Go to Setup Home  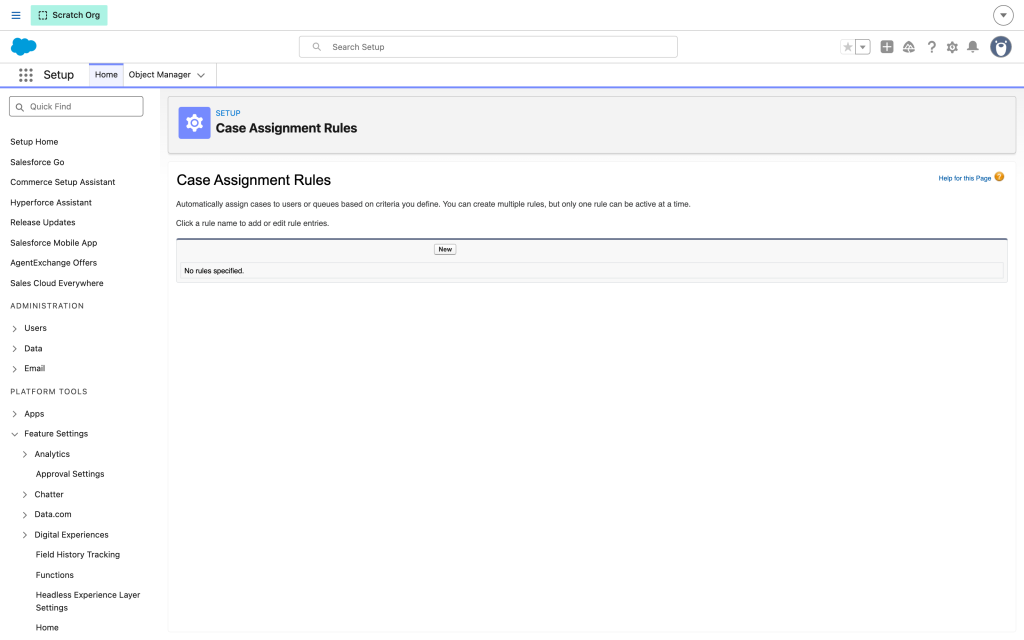click(x=34, y=142)
